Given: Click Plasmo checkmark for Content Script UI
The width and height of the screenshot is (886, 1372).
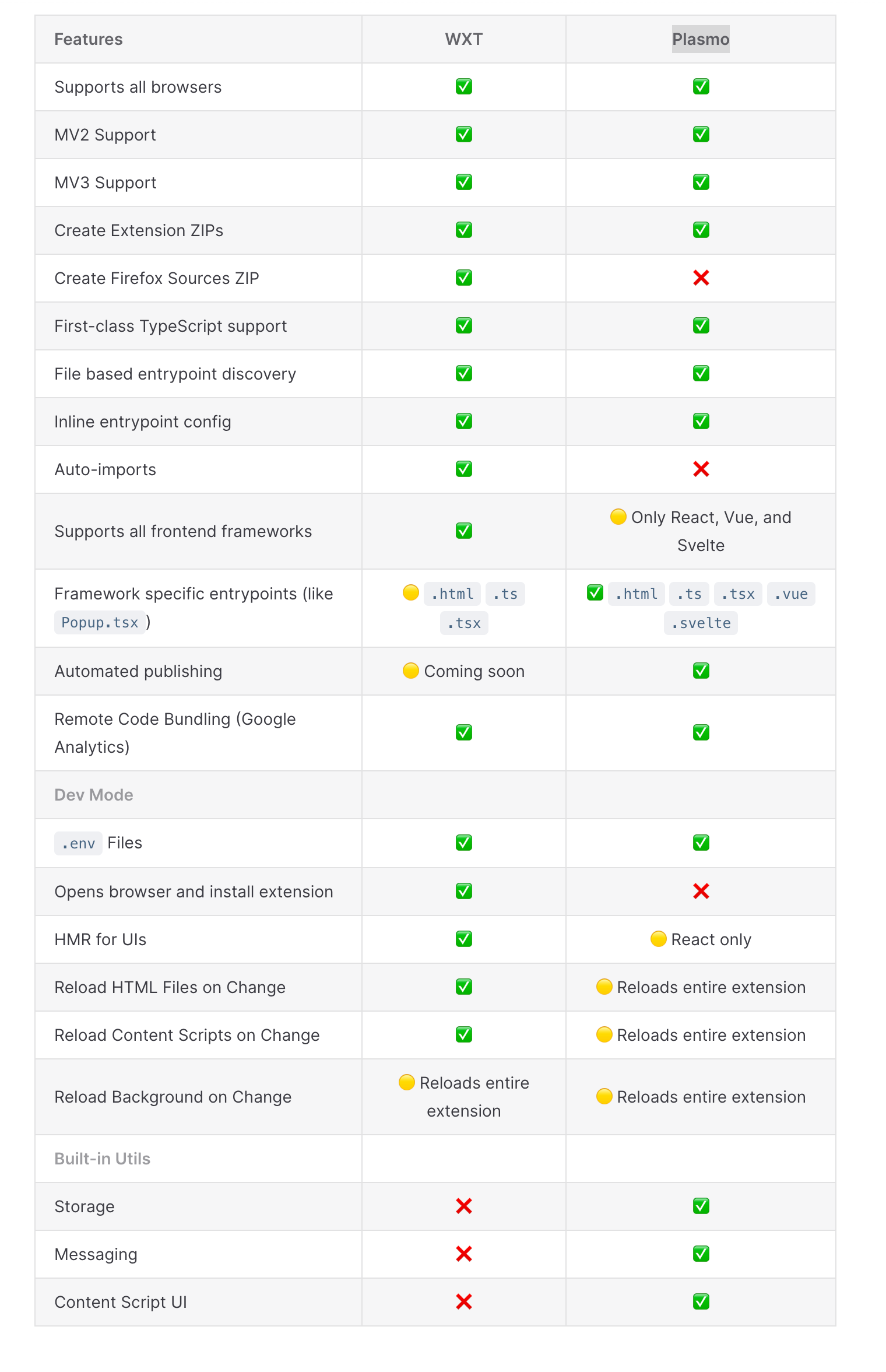Looking at the screenshot, I should point(701,1301).
